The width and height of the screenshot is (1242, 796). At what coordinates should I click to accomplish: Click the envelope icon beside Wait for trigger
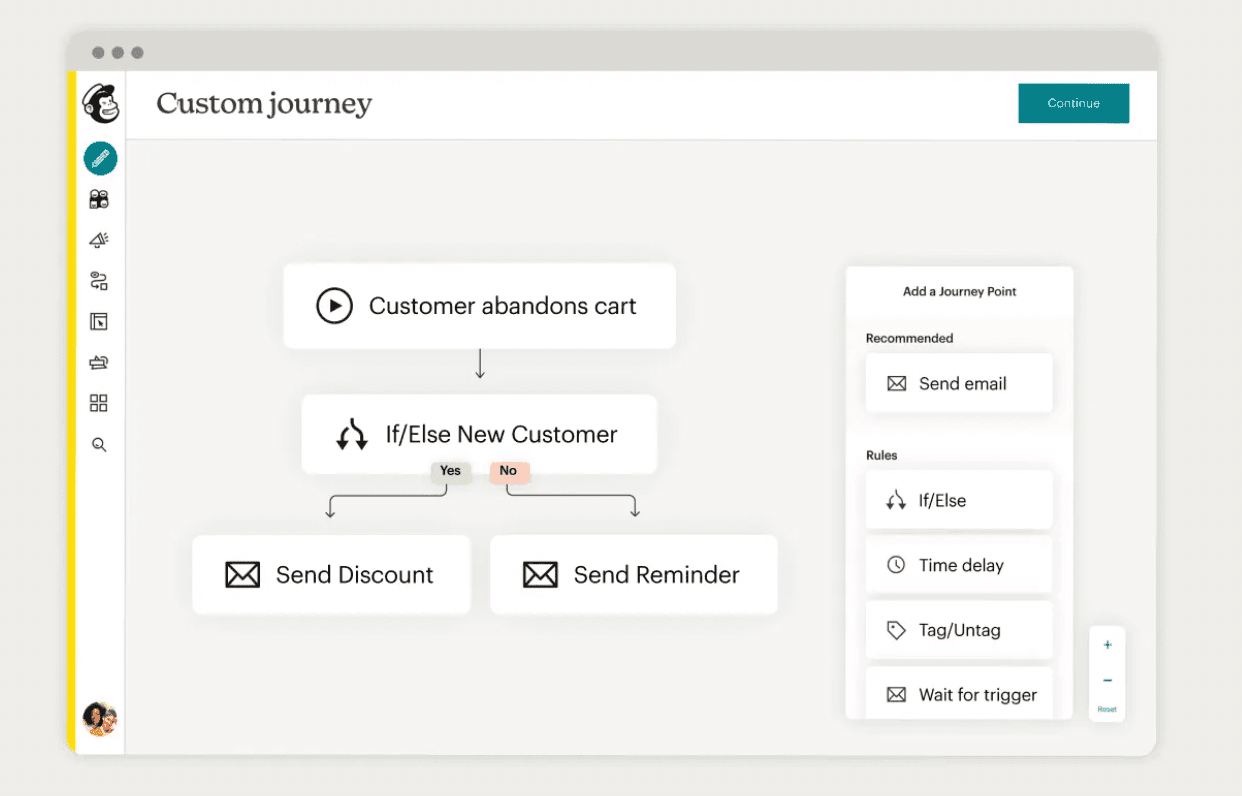tap(896, 695)
